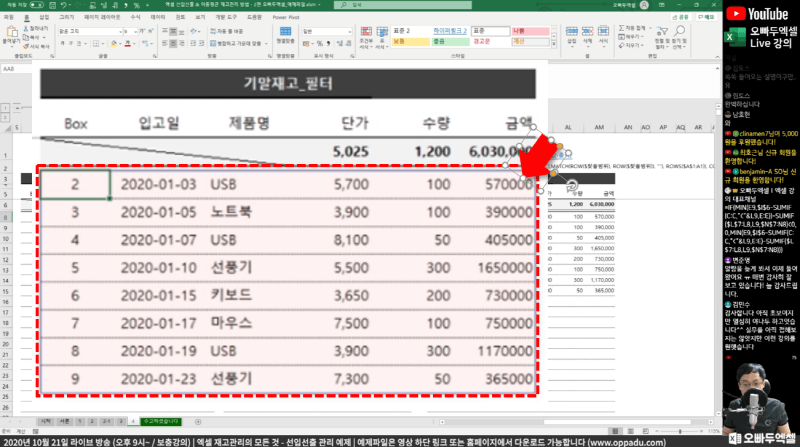Apply the 좋음 (Good) cell style
The width and height of the screenshot is (800, 447).
450,41
